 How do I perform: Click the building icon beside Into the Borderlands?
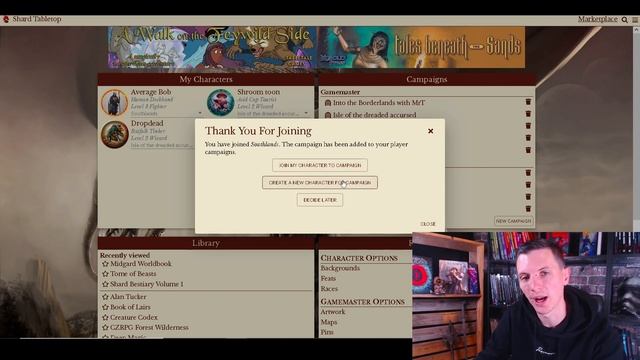[x=327, y=103]
